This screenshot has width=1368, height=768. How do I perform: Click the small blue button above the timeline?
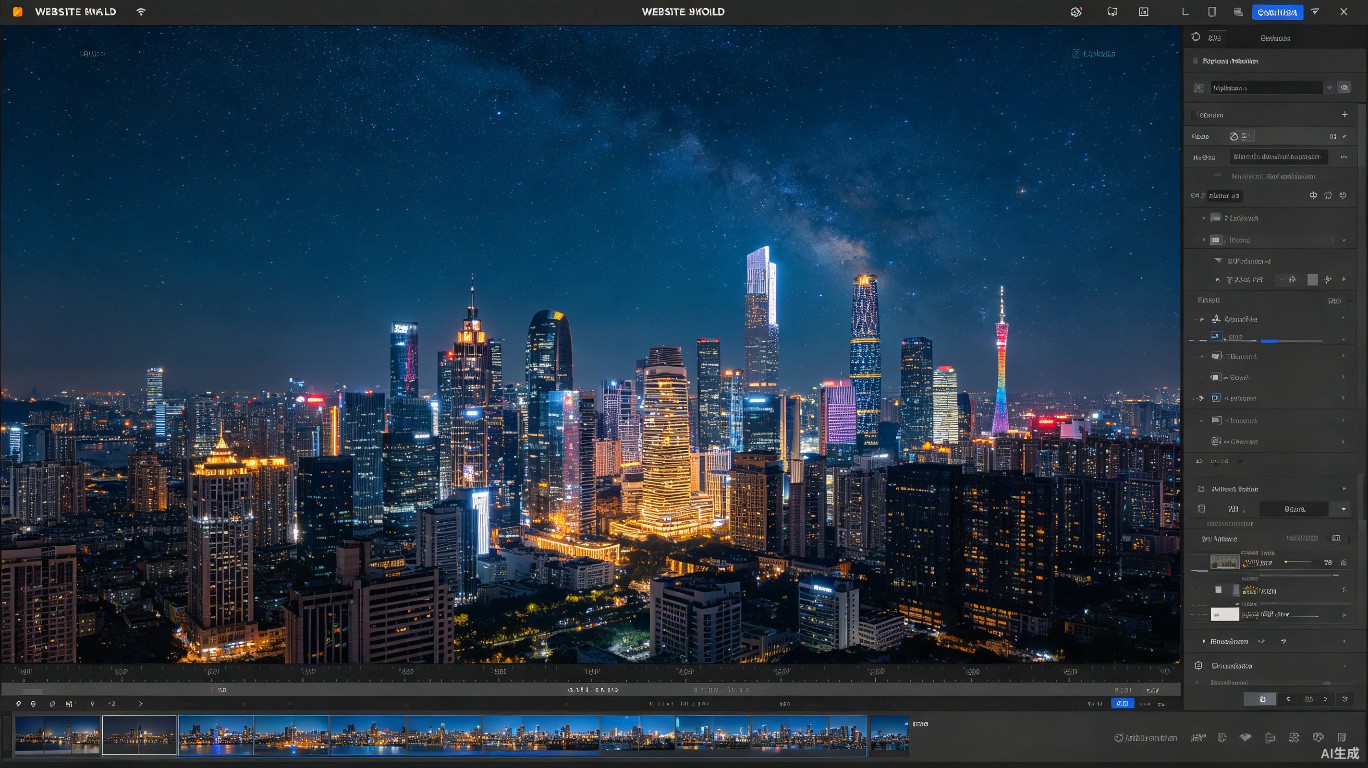pos(1123,703)
